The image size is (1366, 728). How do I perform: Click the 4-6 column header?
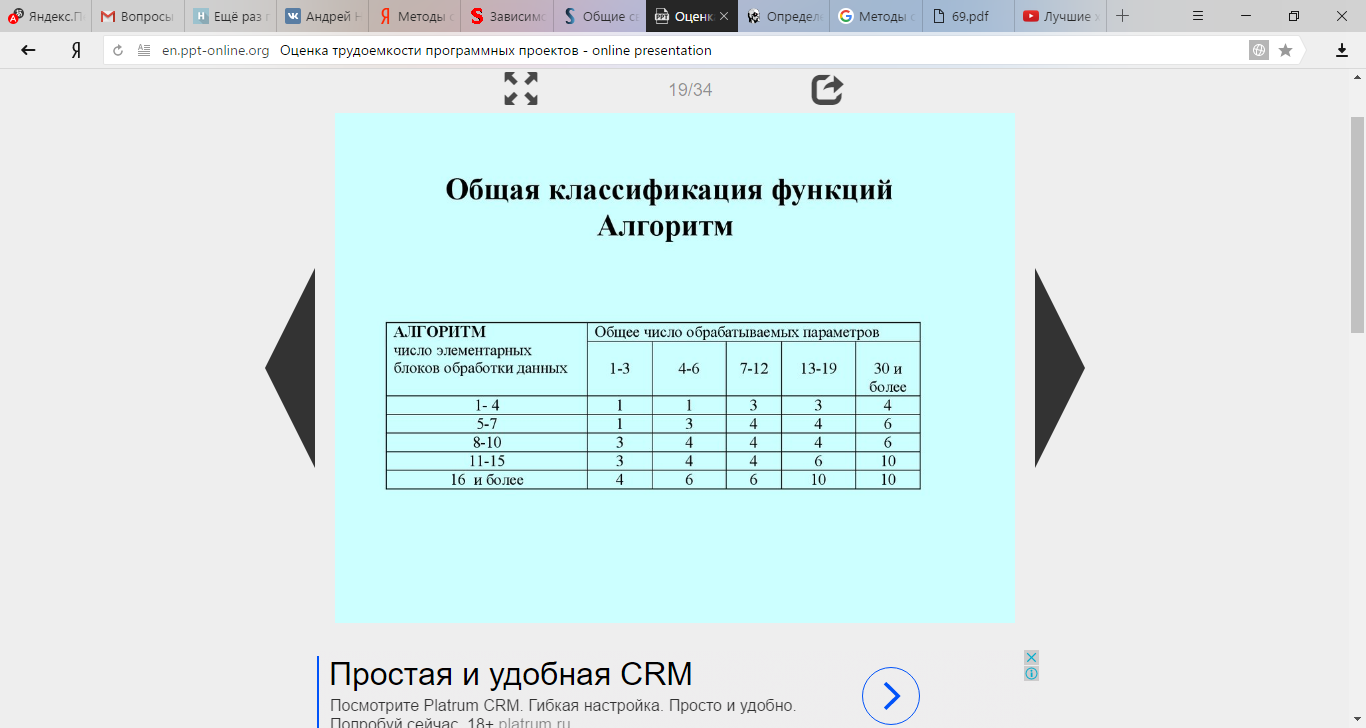(x=689, y=368)
